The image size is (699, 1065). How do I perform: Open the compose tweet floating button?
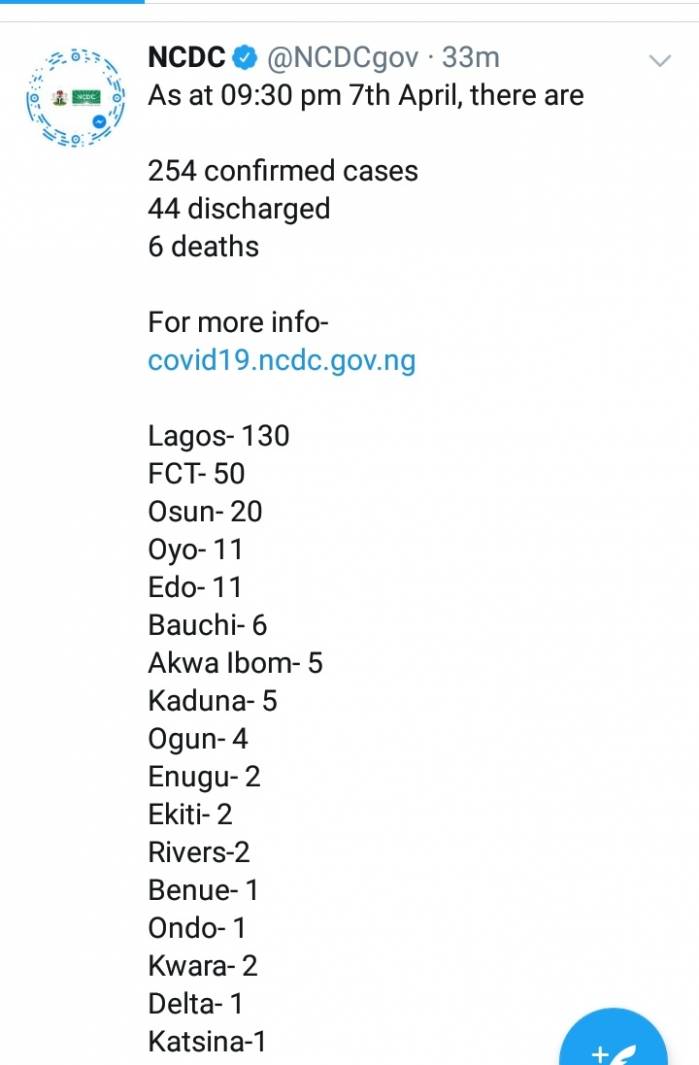[x=613, y=1038]
